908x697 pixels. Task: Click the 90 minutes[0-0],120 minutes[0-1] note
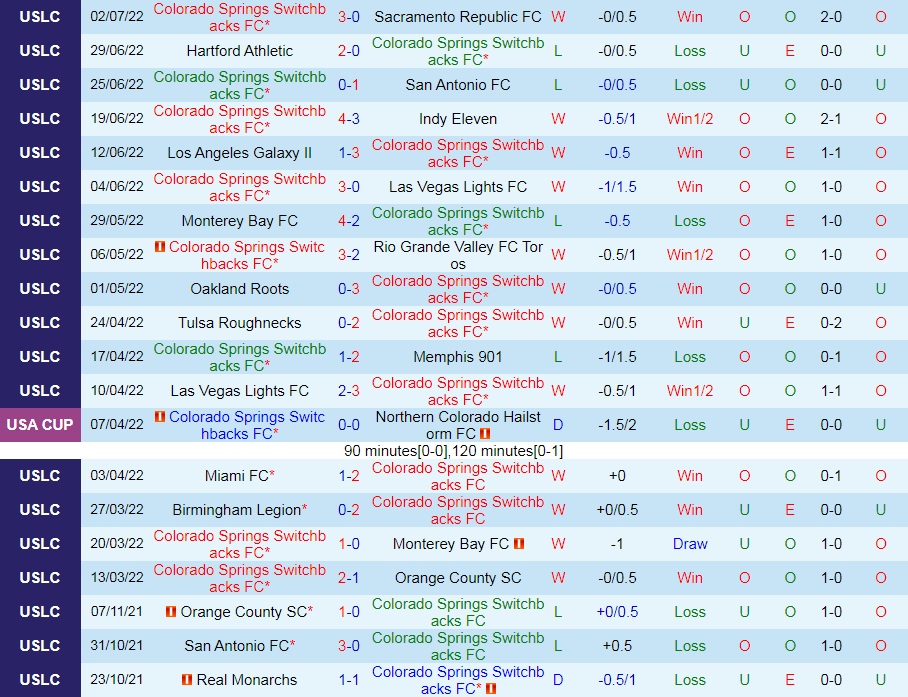pos(453,451)
